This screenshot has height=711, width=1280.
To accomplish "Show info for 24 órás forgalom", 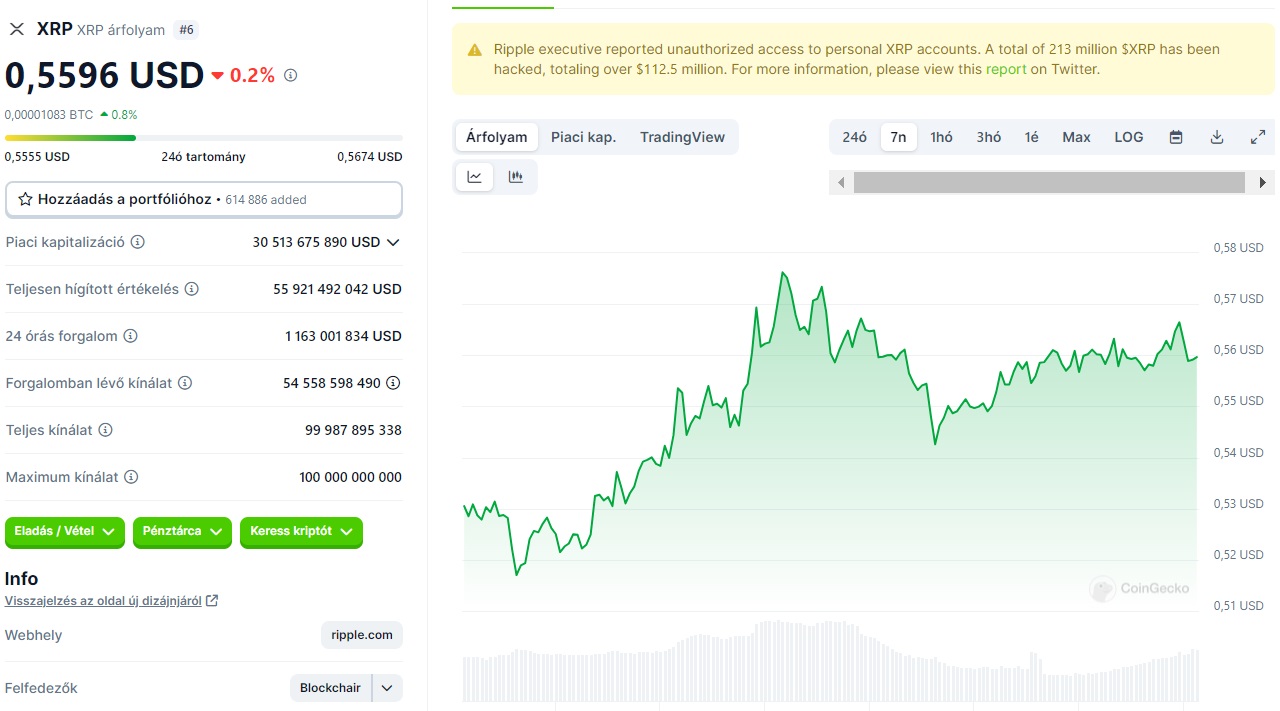I will tap(130, 336).
